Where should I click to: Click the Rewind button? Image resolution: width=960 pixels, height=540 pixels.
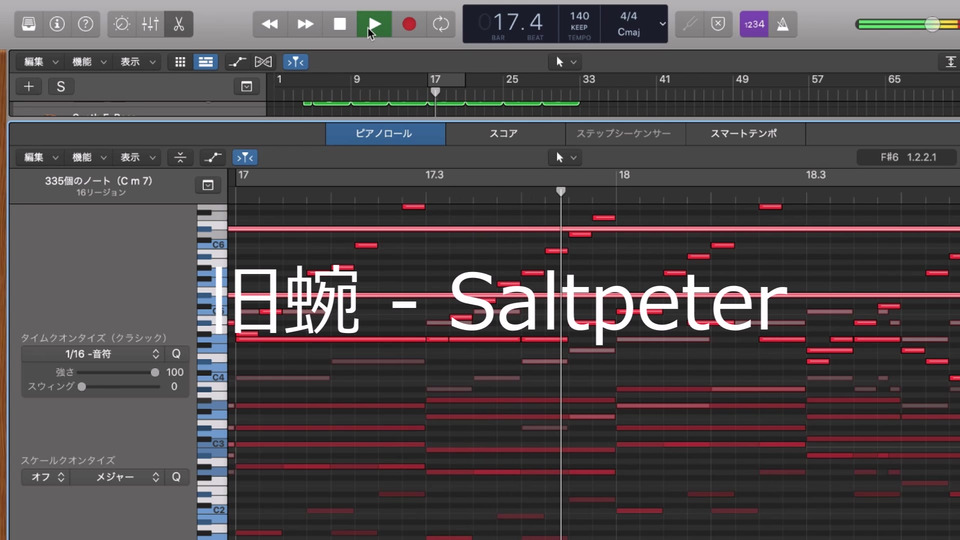269,23
